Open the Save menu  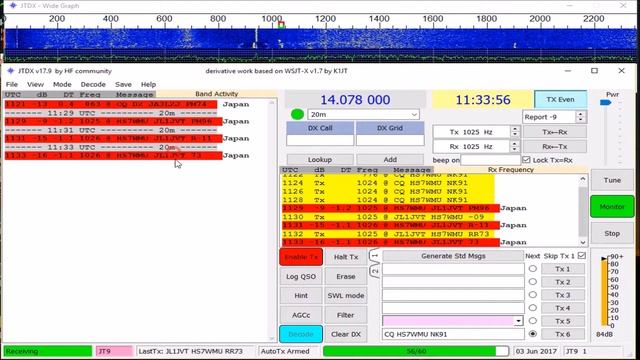tap(123, 84)
